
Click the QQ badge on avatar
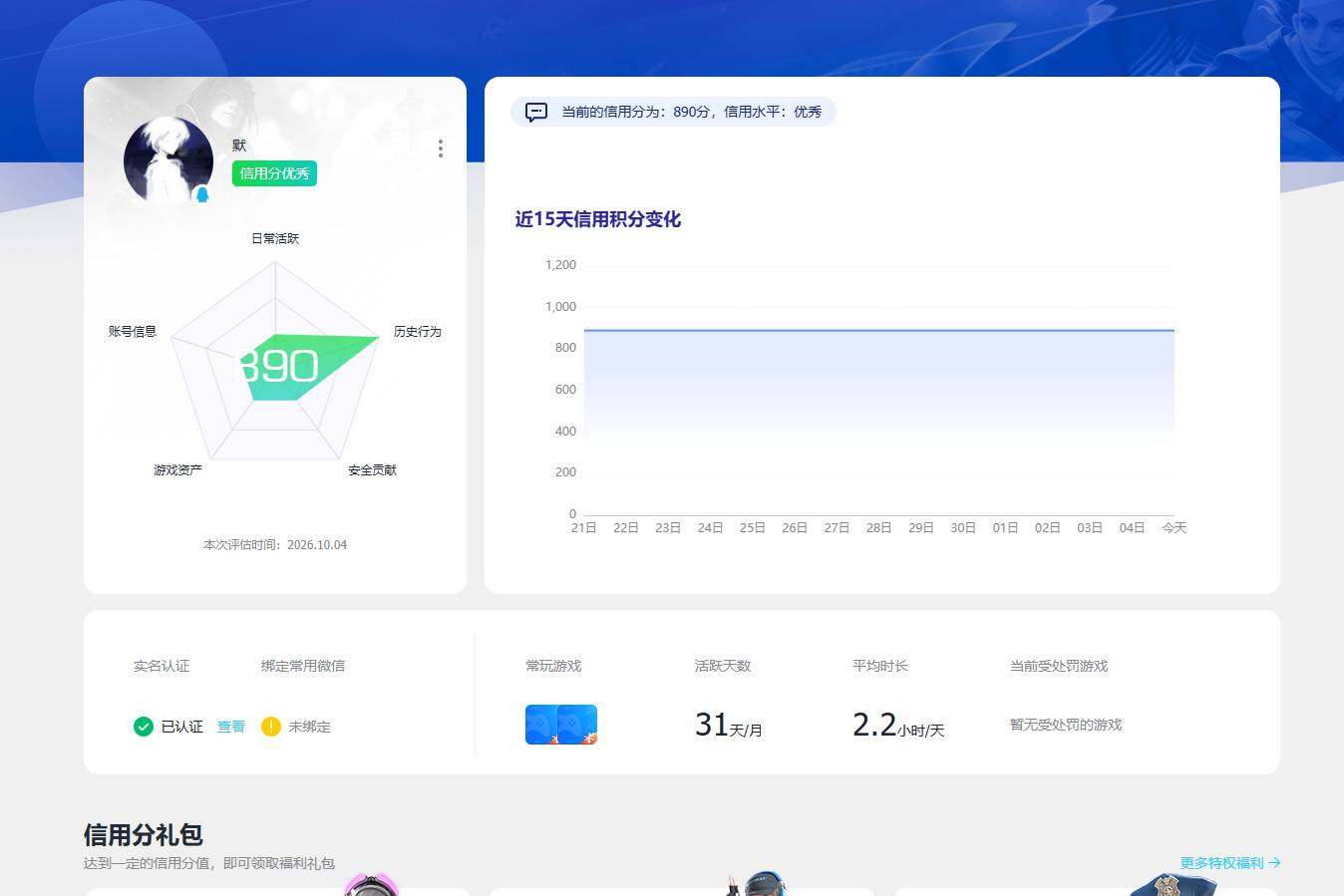pyautogui.click(x=203, y=194)
